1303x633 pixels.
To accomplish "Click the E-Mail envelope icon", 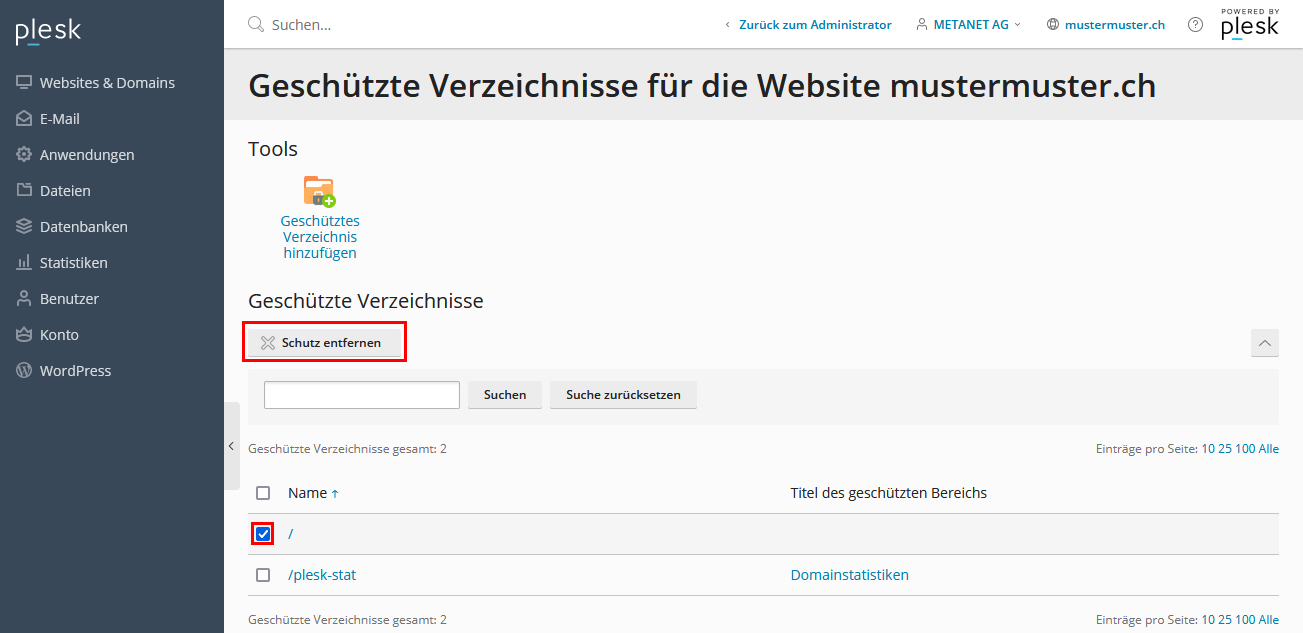I will point(24,119).
